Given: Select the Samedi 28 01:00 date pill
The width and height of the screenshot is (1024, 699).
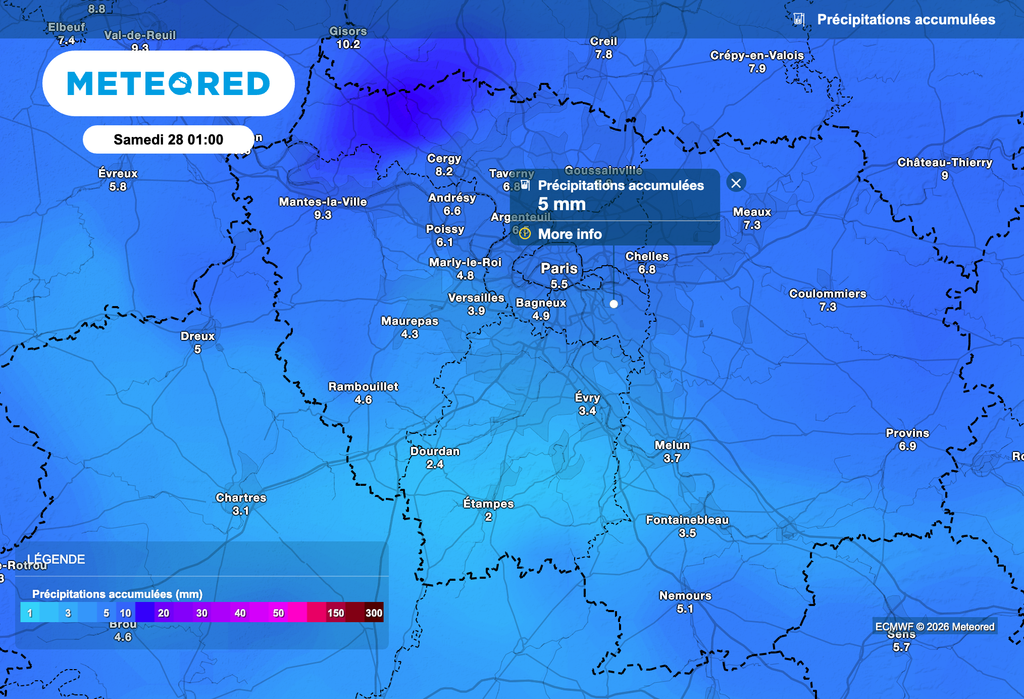Looking at the screenshot, I should [168, 139].
